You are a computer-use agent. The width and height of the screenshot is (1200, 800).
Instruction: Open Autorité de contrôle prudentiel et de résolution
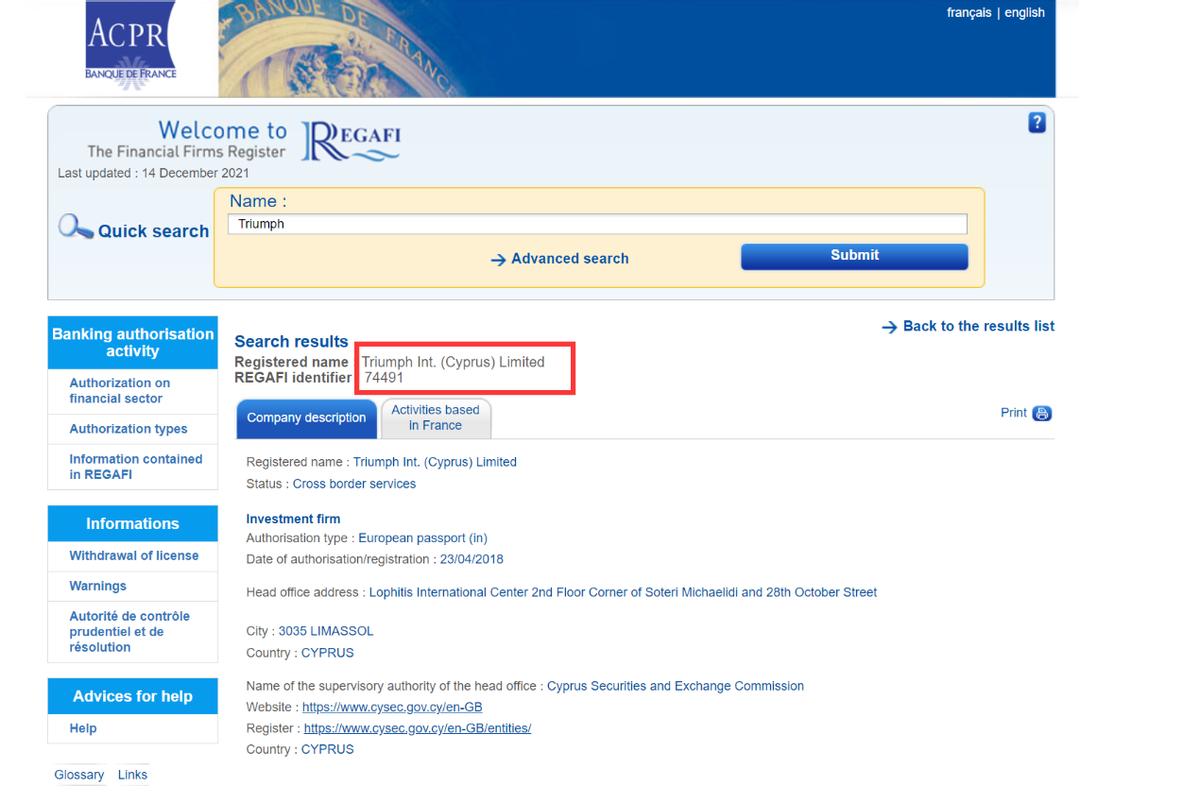click(129, 632)
